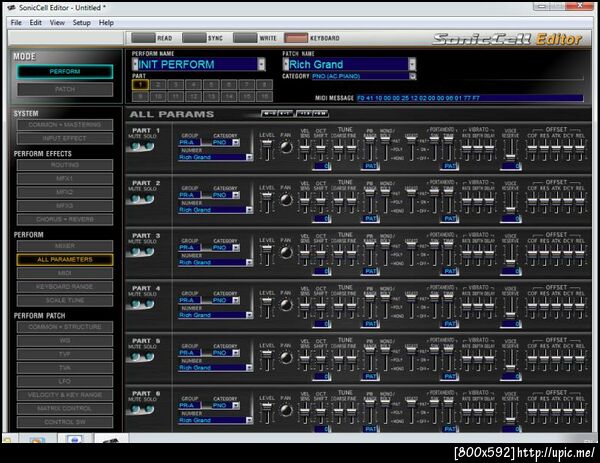
Task: Open the File menu
Action: click(x=16, y=23)
